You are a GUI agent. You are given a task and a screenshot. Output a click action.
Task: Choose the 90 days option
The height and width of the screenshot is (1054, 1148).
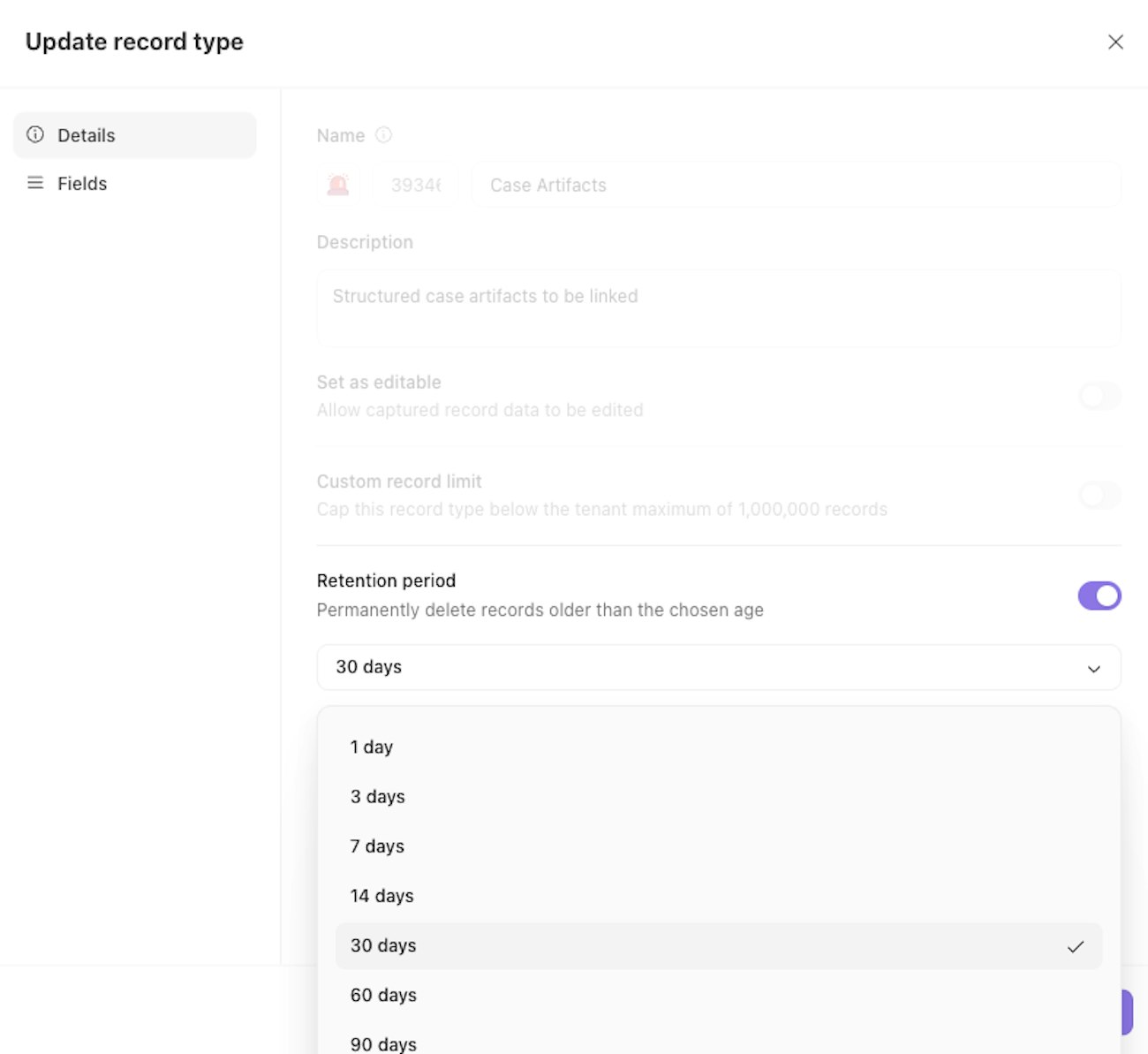pos(383,1043)
